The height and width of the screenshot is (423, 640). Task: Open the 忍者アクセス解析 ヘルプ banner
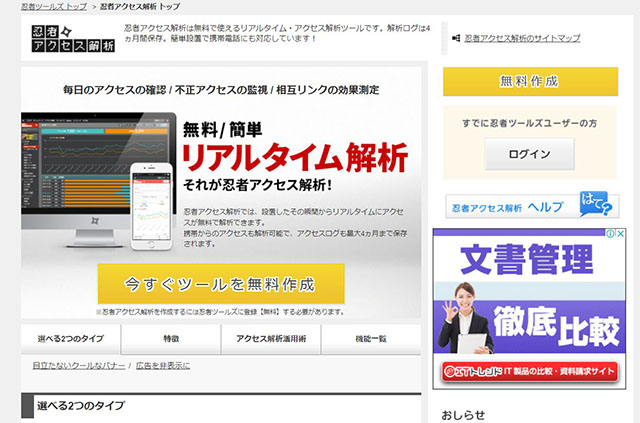[x=531, y=207]
